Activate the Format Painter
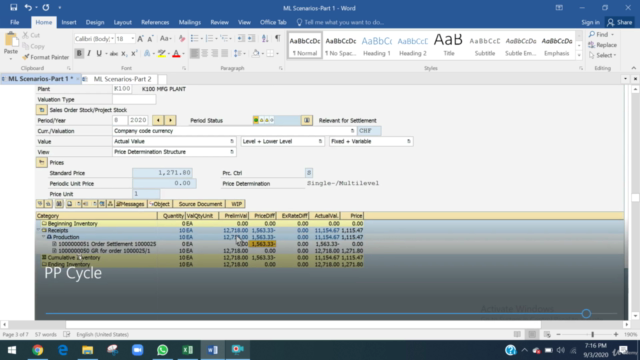The image size is (640, 360). point(46,57)
